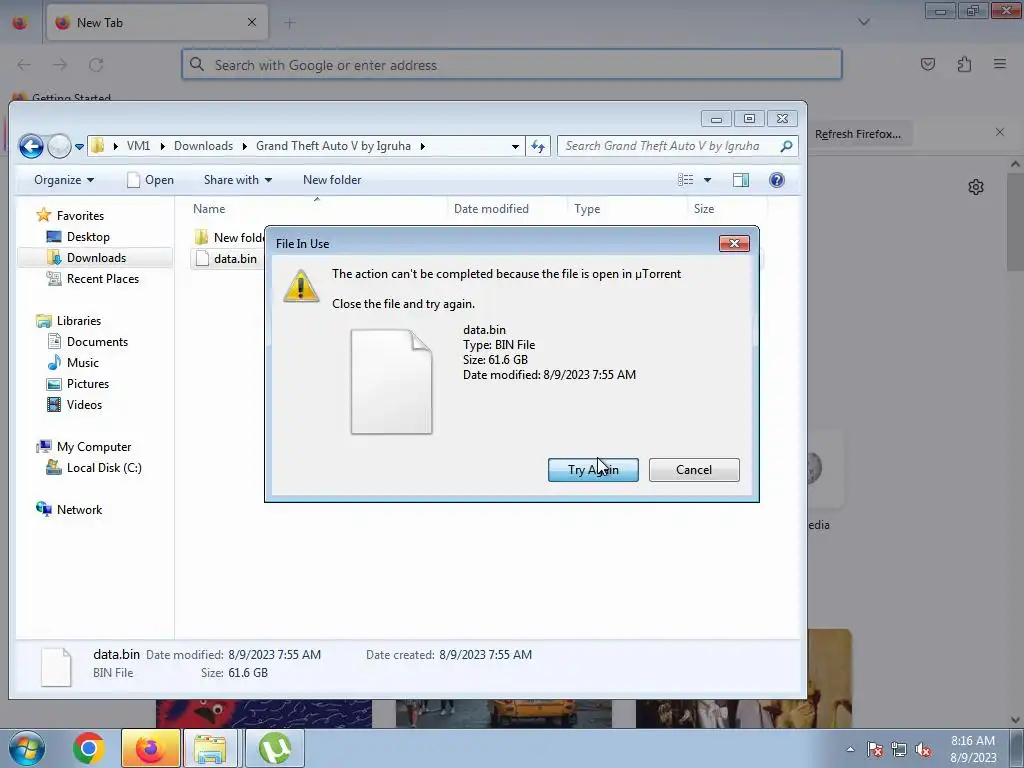Toggle the preview pane icon
1024x768 pixels.
click(741, 180)
